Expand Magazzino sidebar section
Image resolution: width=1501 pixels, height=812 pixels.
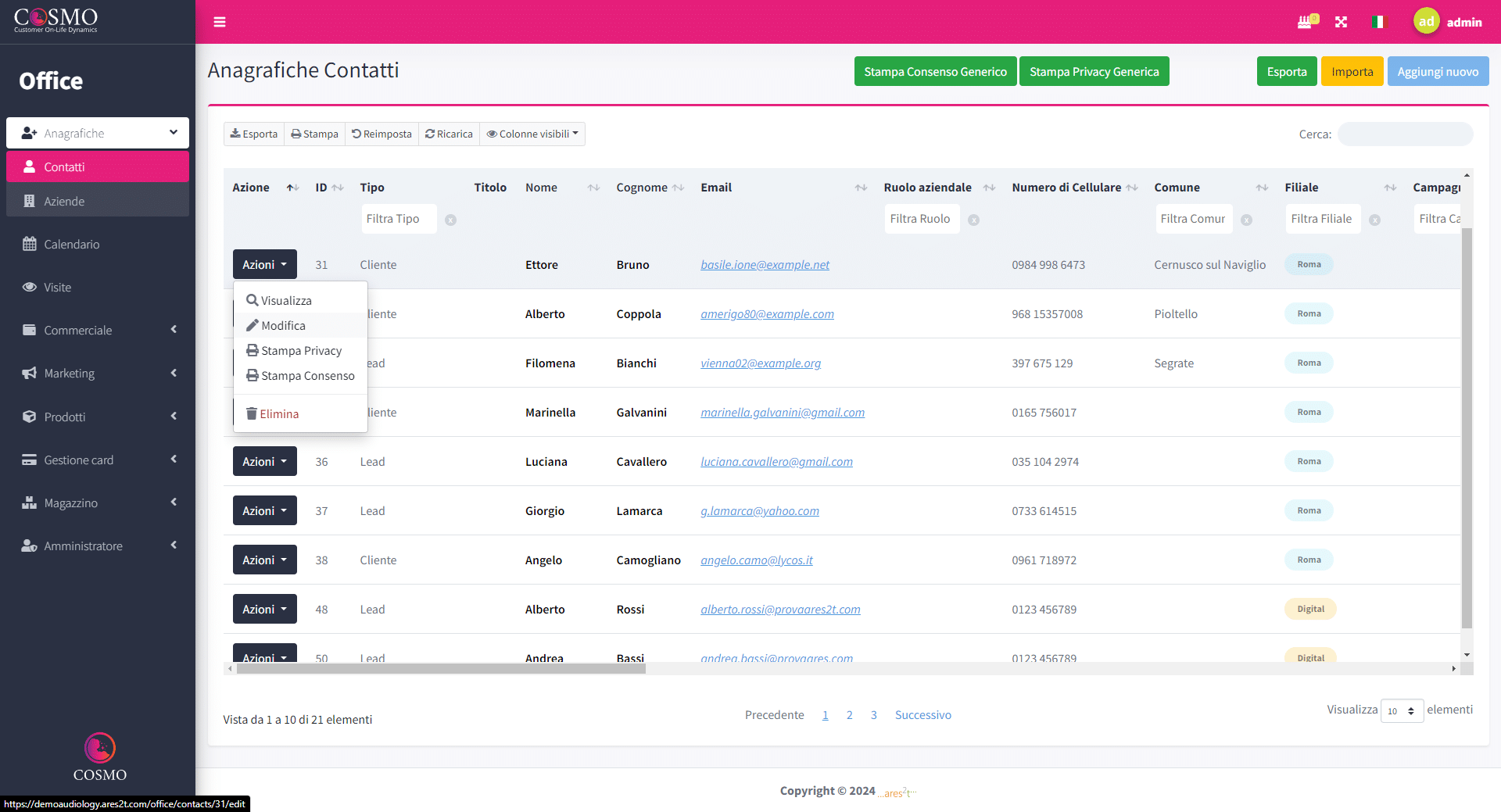click(x=98, y=503)
